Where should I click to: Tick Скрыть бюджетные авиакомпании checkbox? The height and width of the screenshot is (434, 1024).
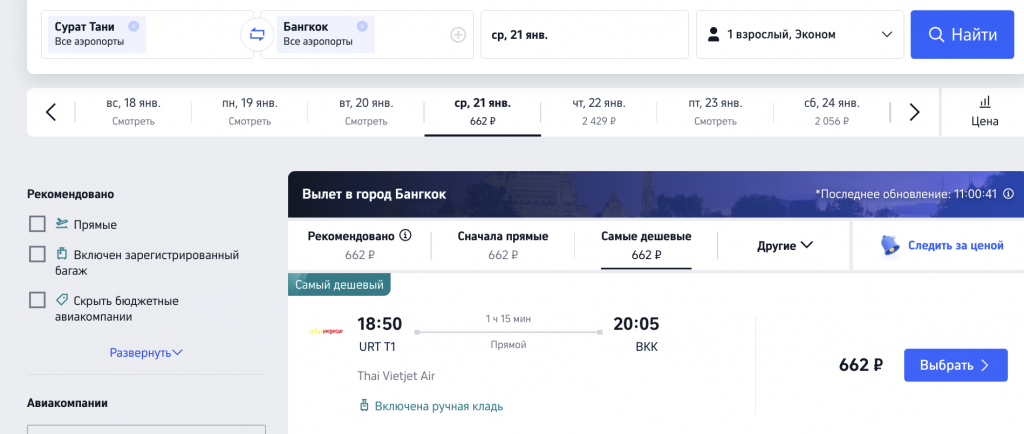pos(37,300)
